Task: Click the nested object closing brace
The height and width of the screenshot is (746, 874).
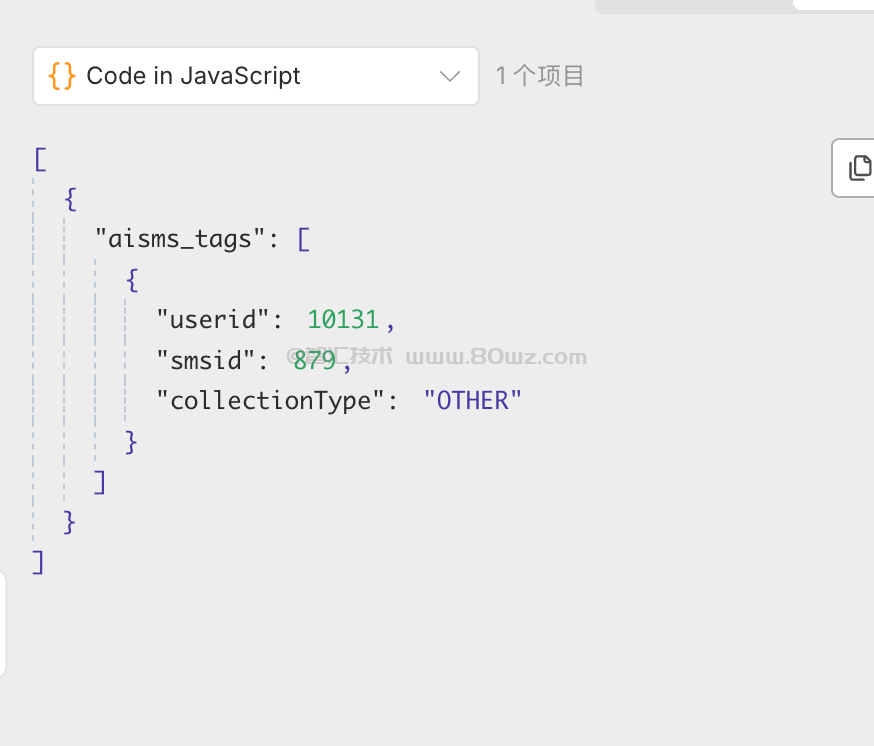Action: point(132,441)
